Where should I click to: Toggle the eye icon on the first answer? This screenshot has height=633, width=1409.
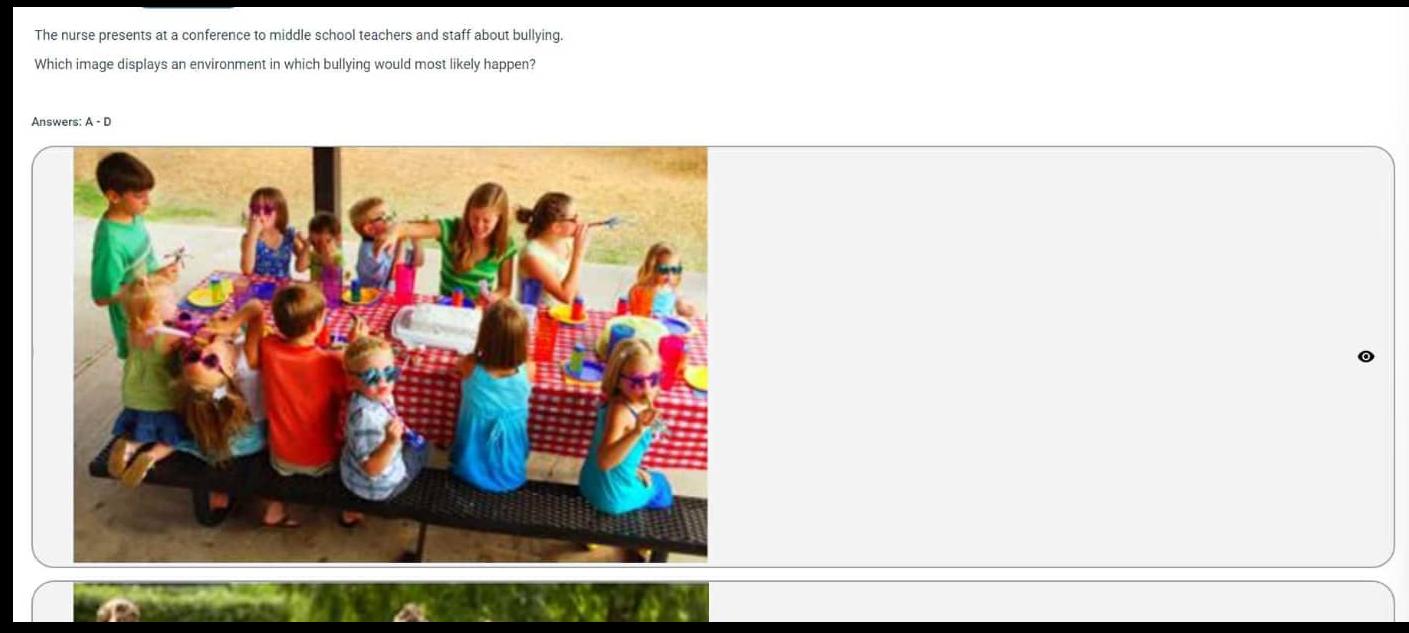tap(1366, 357)
